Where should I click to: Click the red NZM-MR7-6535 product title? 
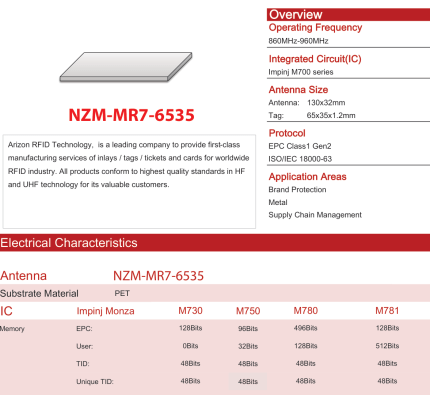[x=131, y=115]
